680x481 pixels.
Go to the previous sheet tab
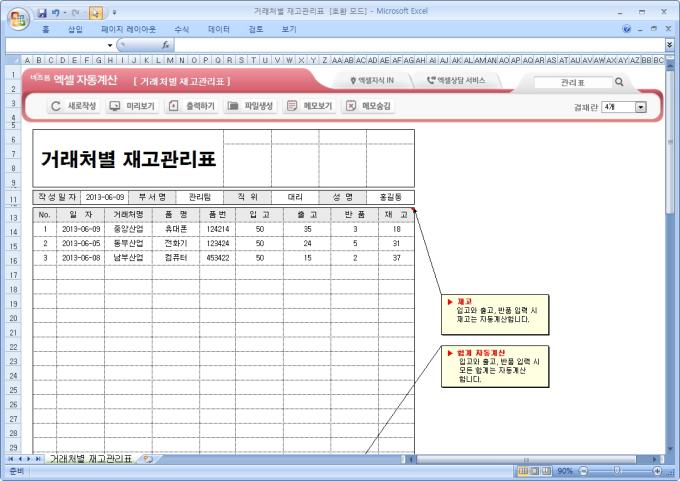pyautogui.click(x=20, y=459)
